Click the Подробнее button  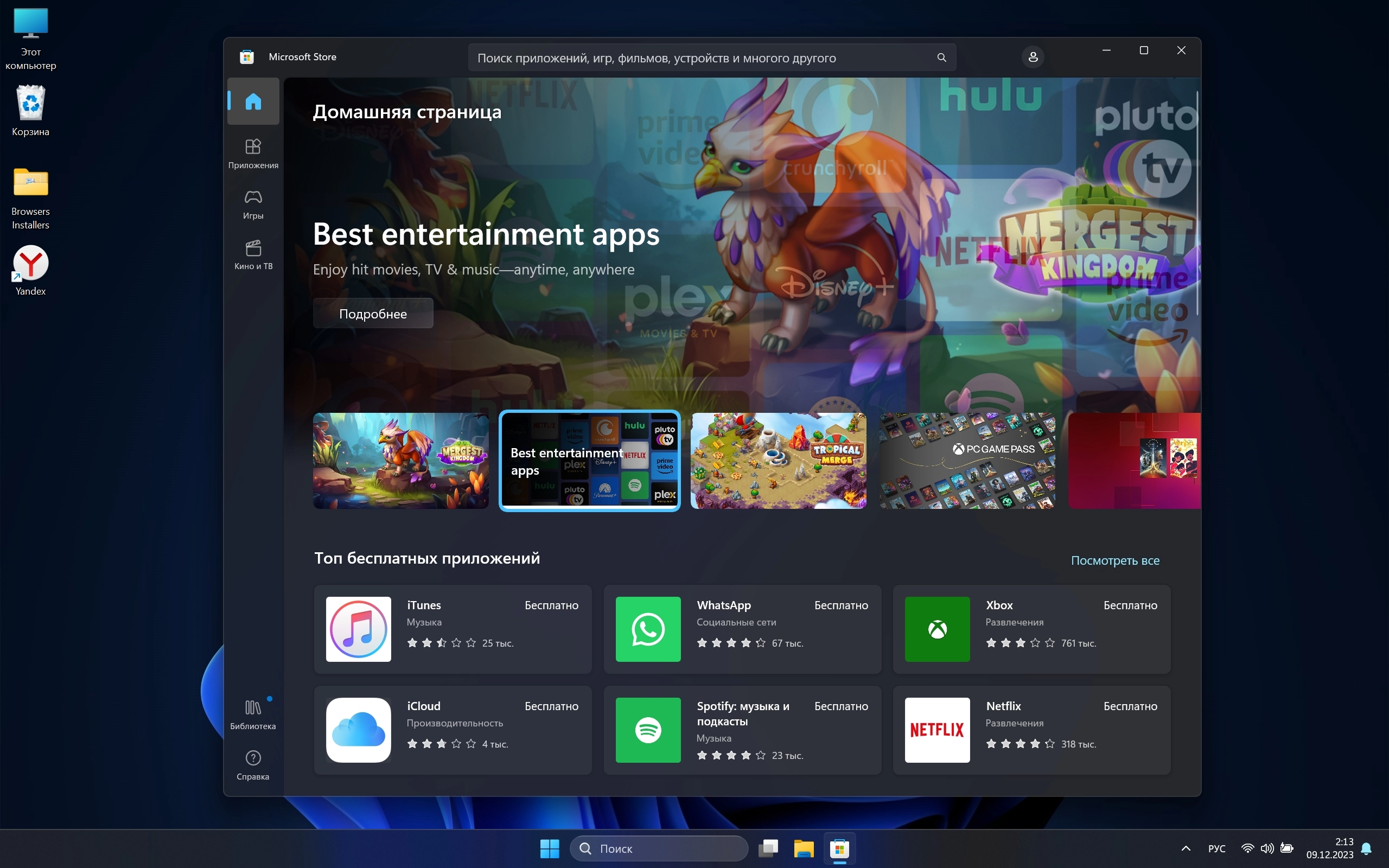373,314
